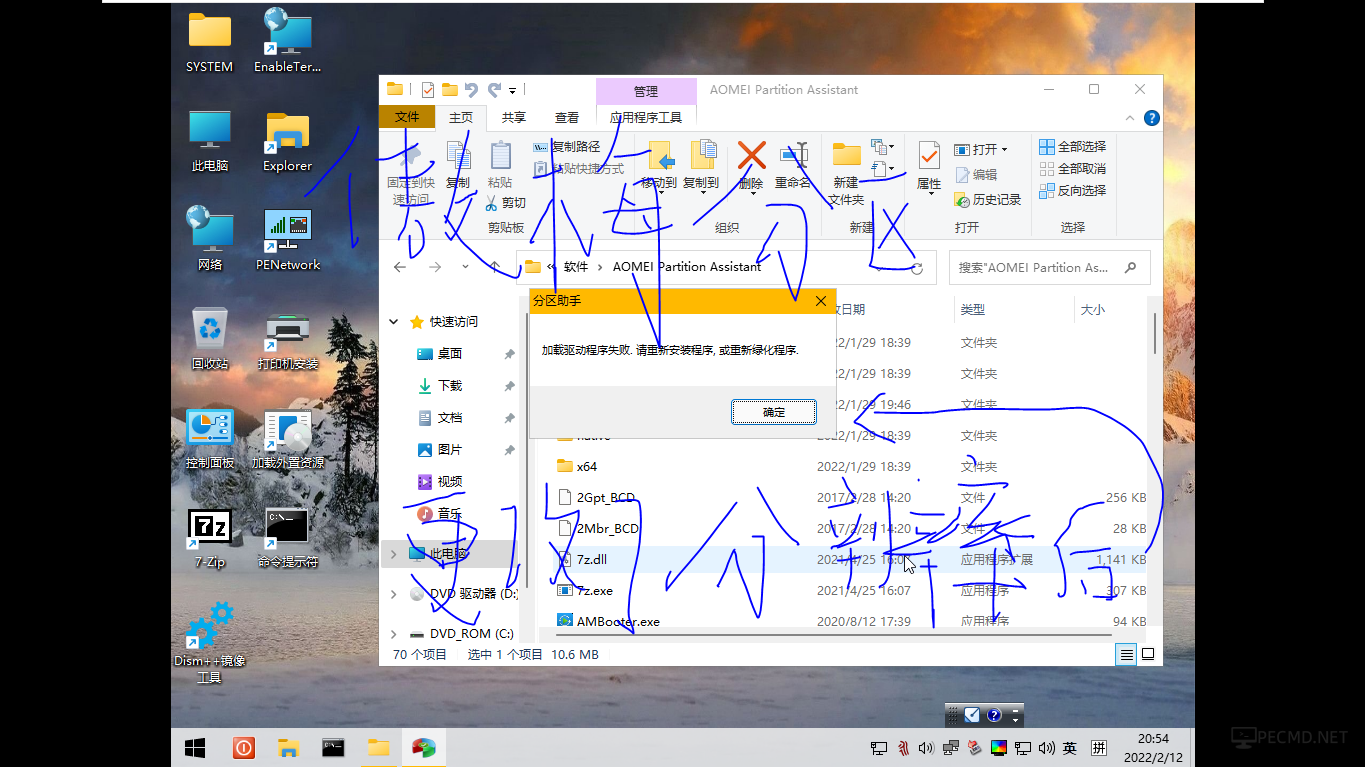Open the 文件 ribbon tab
This screenshot has height=767, width=1365.
(x=407, y=117)
